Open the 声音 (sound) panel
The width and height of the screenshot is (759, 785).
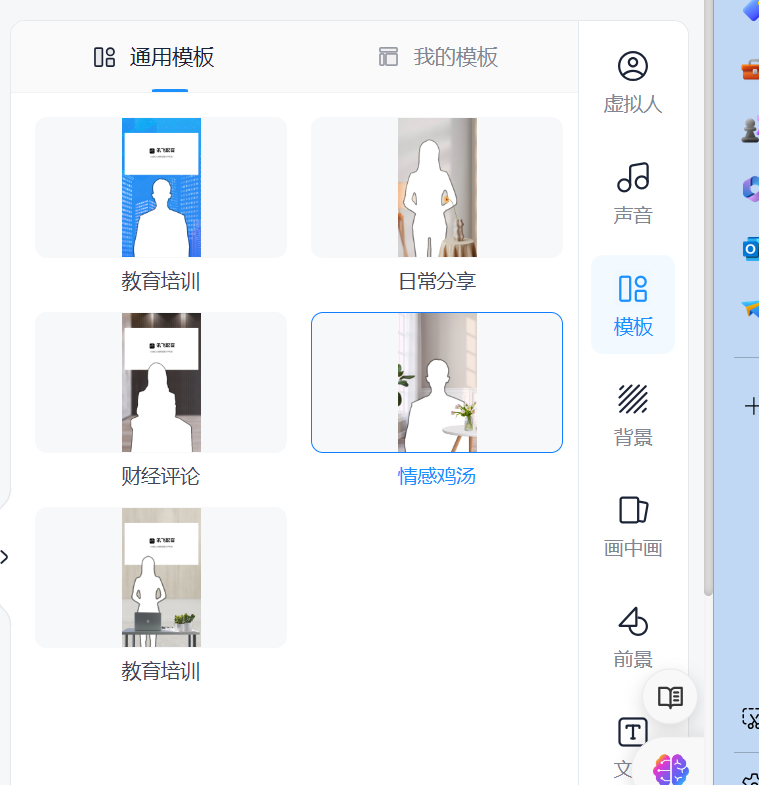pyautogui.click(x=632, y=193)
